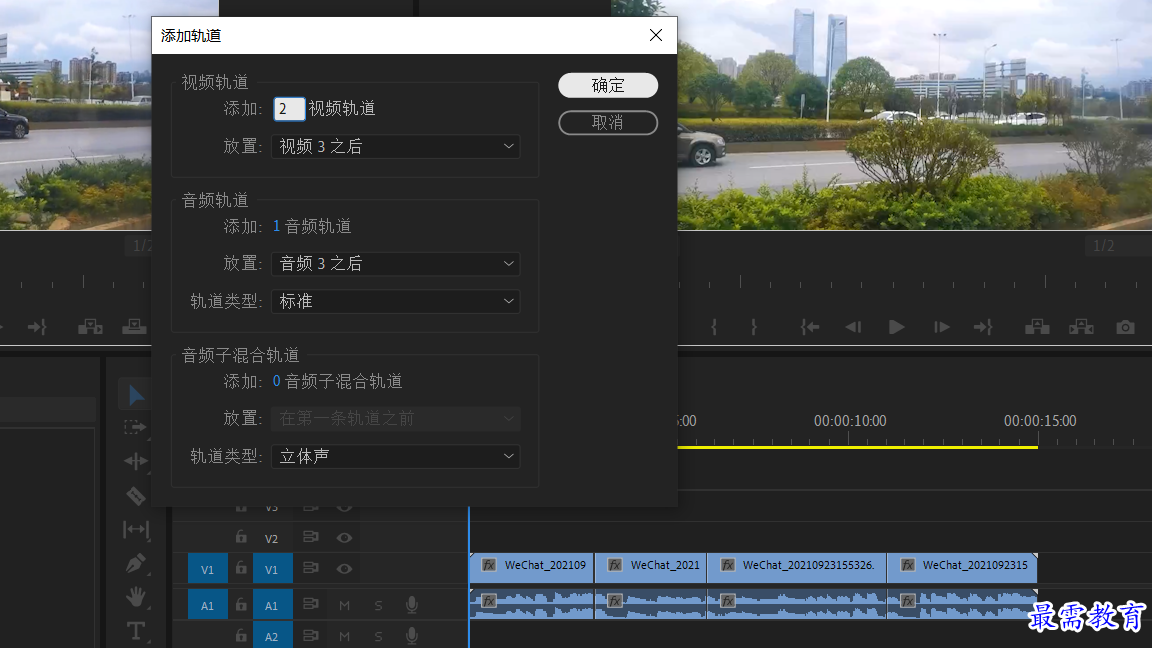The height and width of the screenshot is (648, 1152).
Task: Select the Track Select Forward tool
Action: 135,427
